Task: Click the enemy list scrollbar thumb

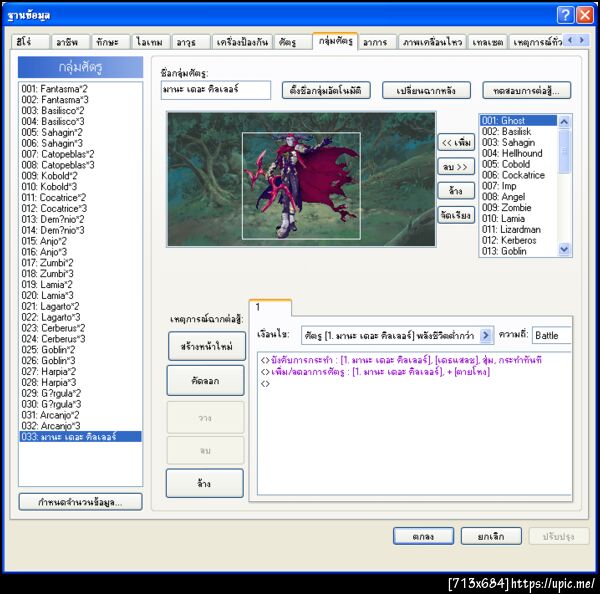Action: [564, 151]
